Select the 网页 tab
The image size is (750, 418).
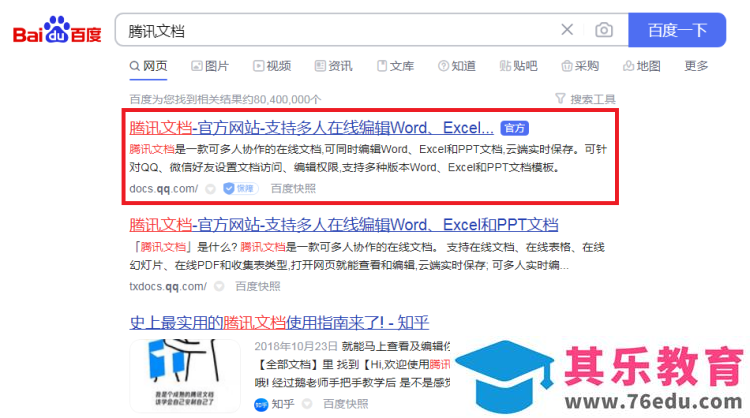(148, 66)
